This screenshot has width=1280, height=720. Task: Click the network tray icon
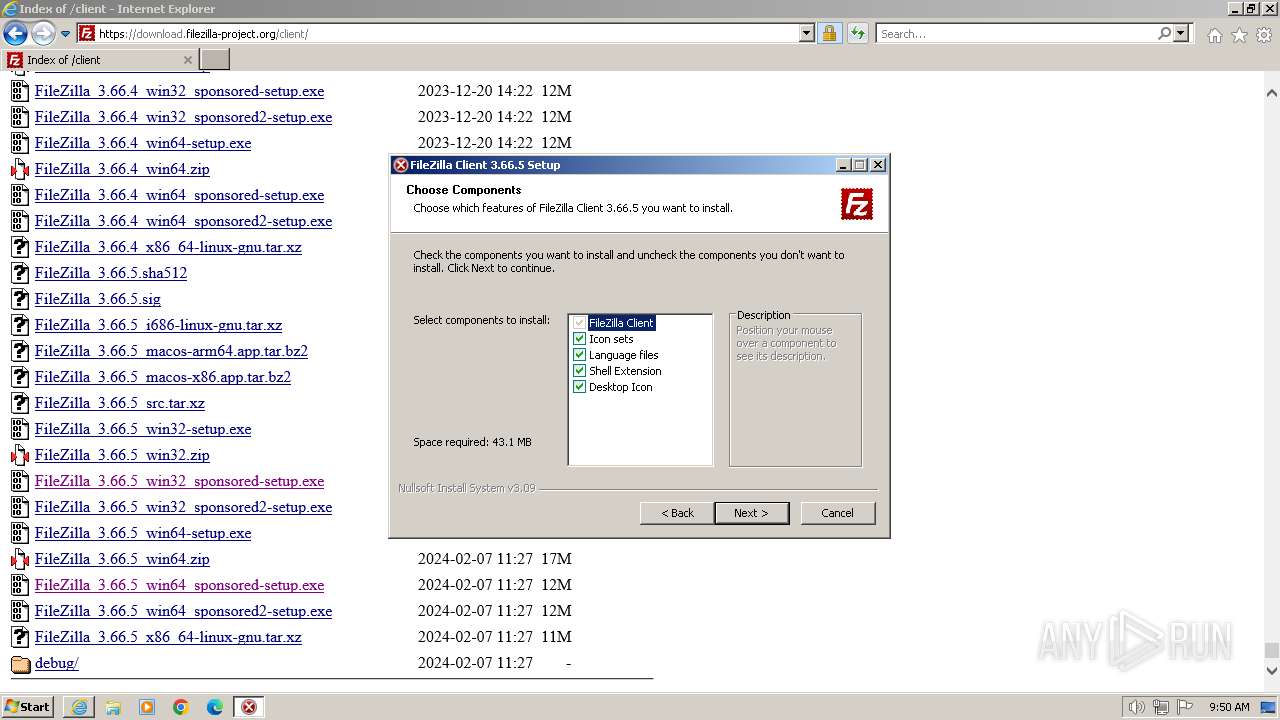[x=1161, y=707]
